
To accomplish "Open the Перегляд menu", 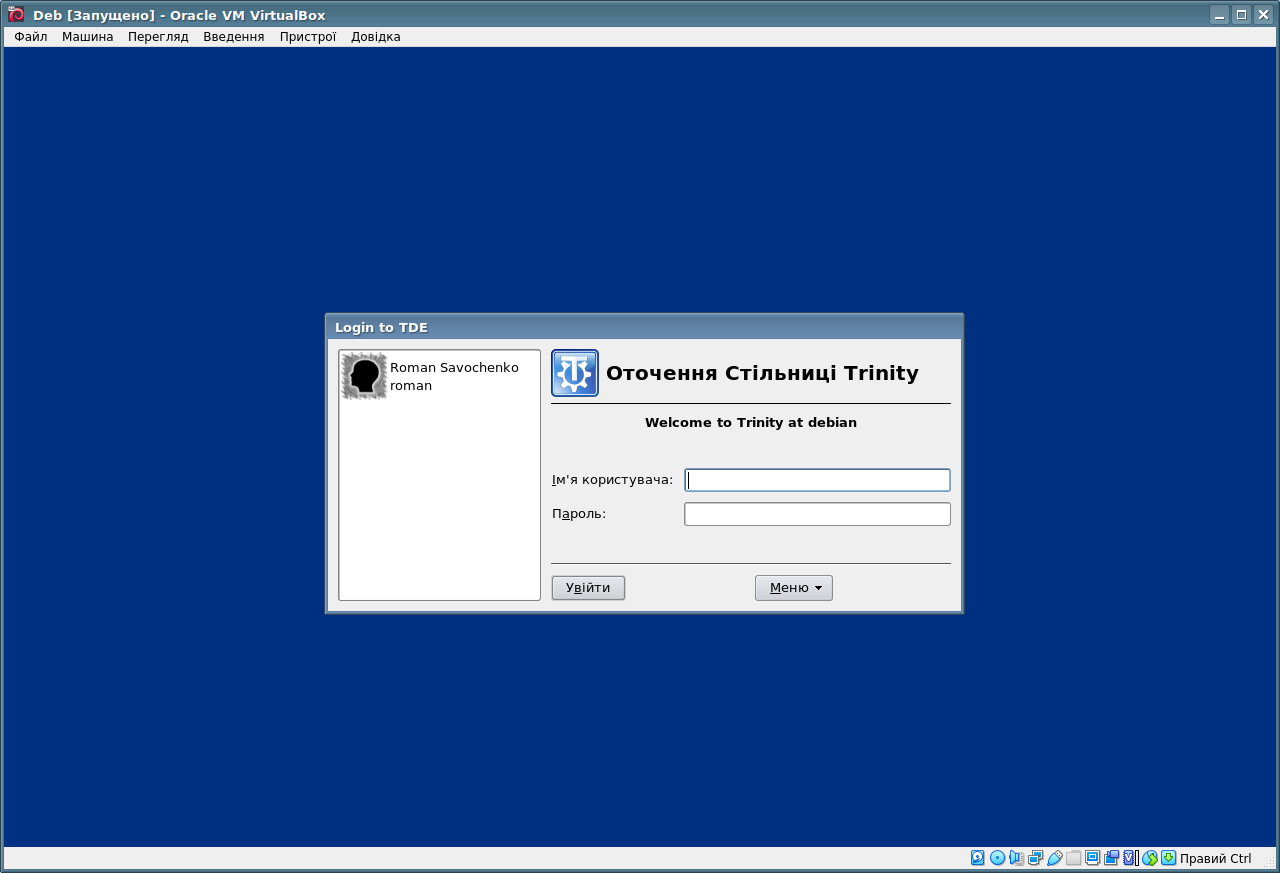I will click(x=158, y=37).
